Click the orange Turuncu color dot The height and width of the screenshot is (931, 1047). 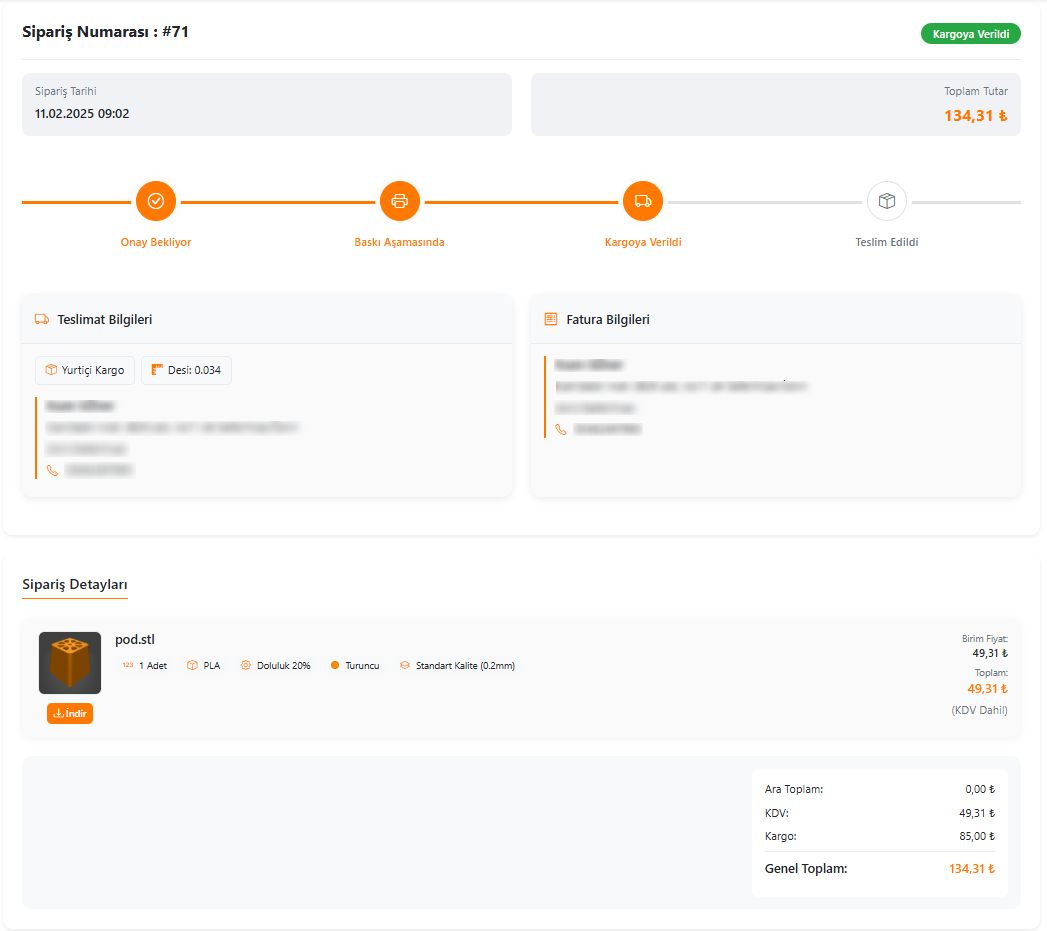click(x=335, y=666)
